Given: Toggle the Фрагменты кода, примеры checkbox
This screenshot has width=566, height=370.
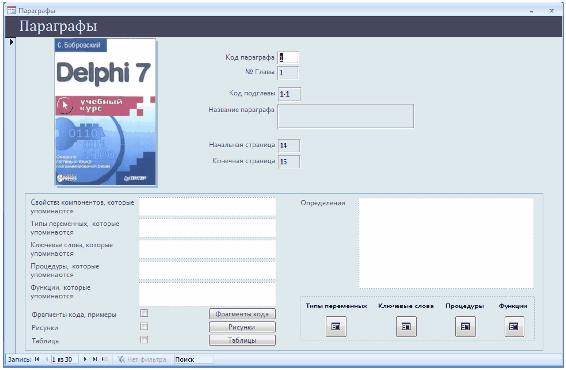Looking at the screenshot, I should point(144,313).
